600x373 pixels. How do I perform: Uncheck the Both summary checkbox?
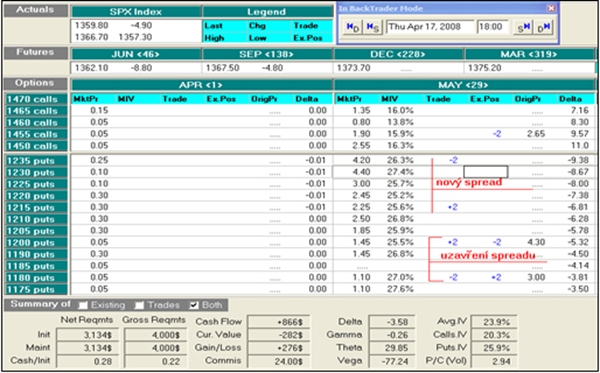coord(194,305)
